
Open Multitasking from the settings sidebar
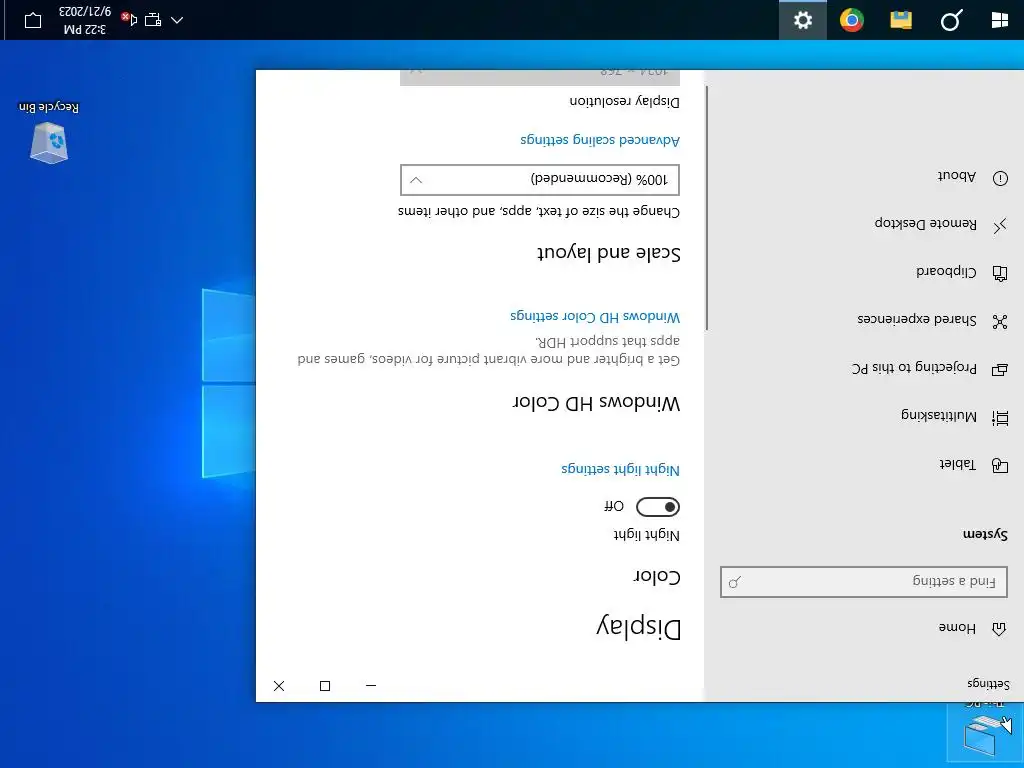(938, 416)
